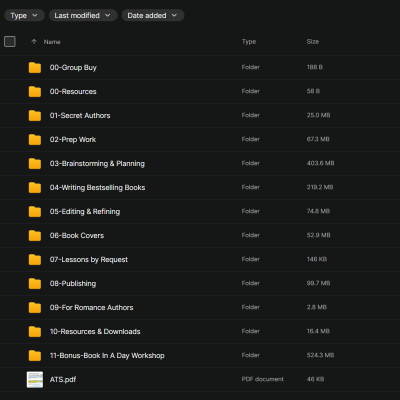400x400 pixels.
Task: Click the 99.7 MB size value
Action: click(x=318, y=283)
